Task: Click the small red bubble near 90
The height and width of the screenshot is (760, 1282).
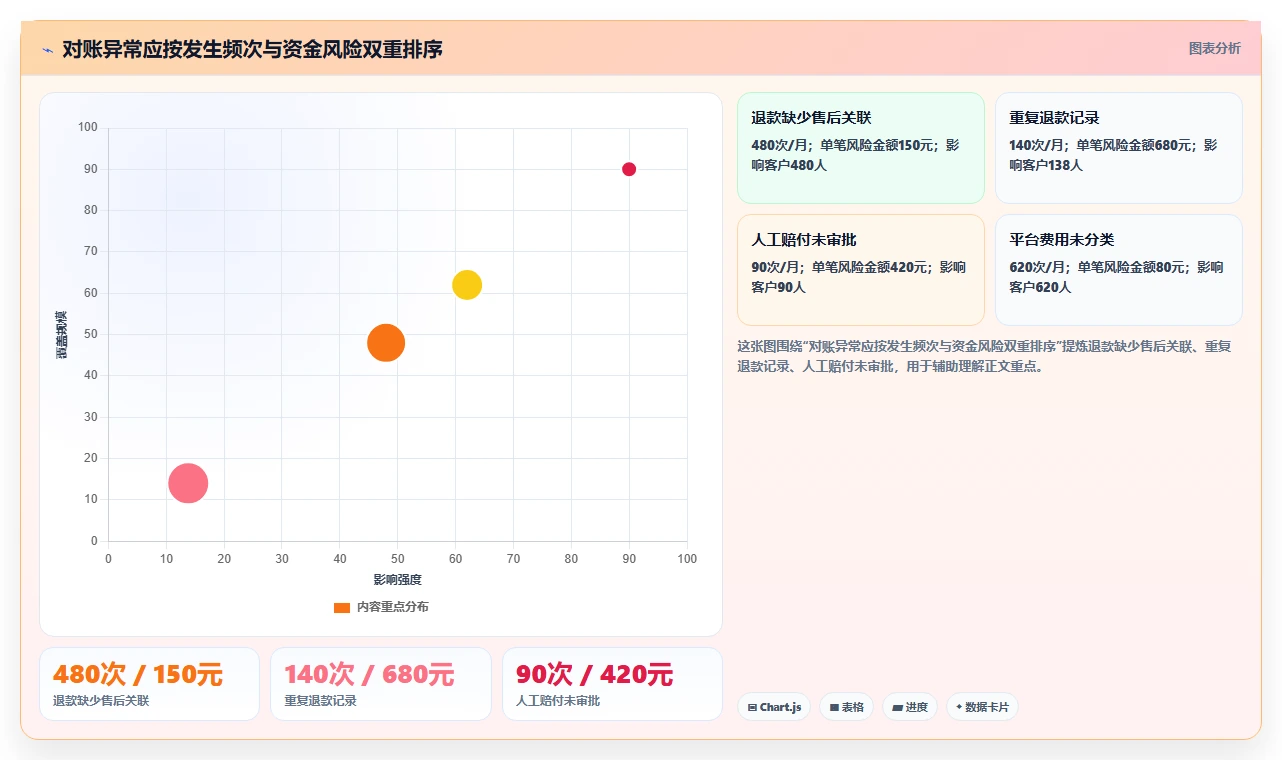Action: 629,169
